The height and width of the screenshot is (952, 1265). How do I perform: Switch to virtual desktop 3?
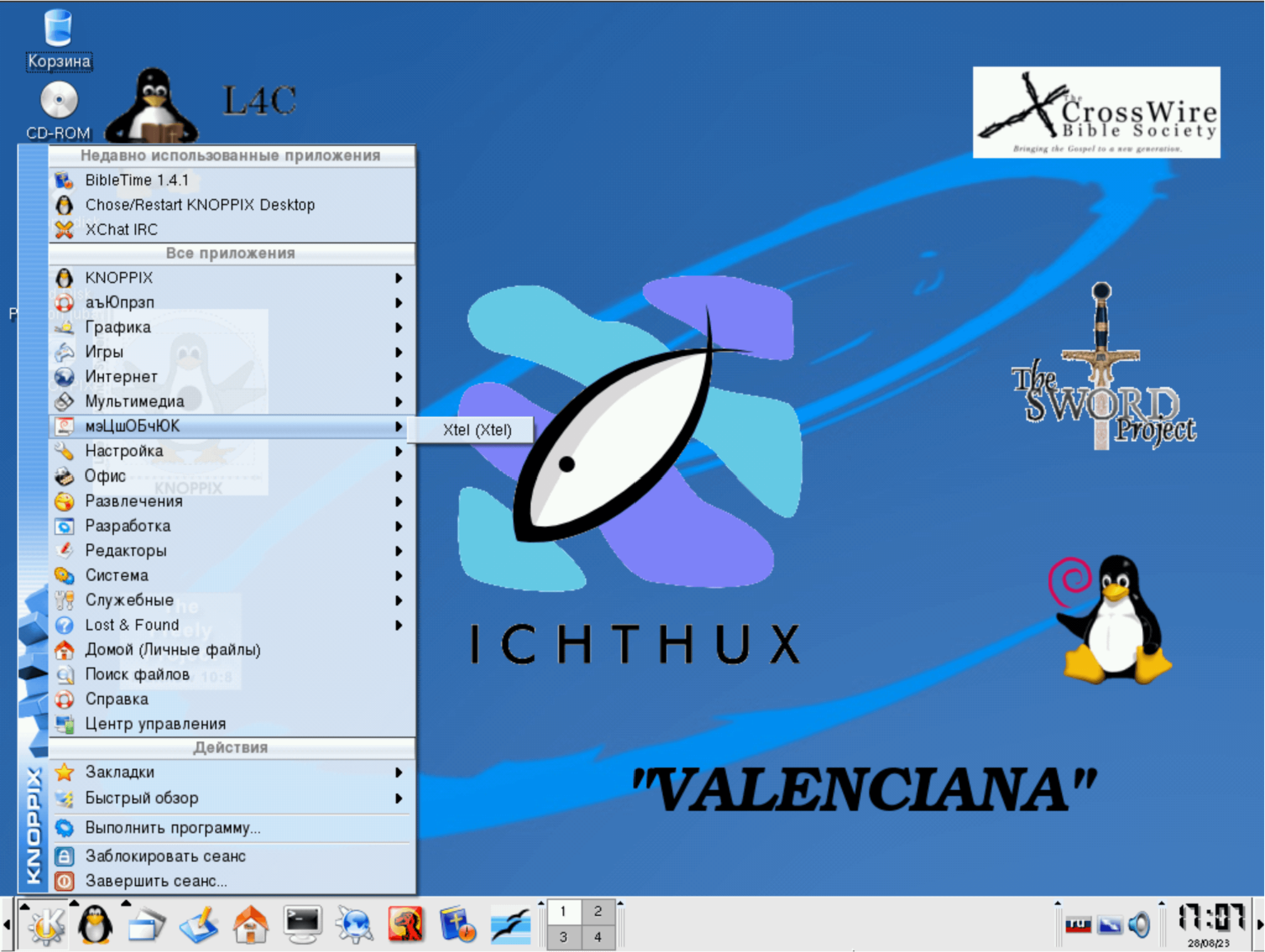pos(563,937)
